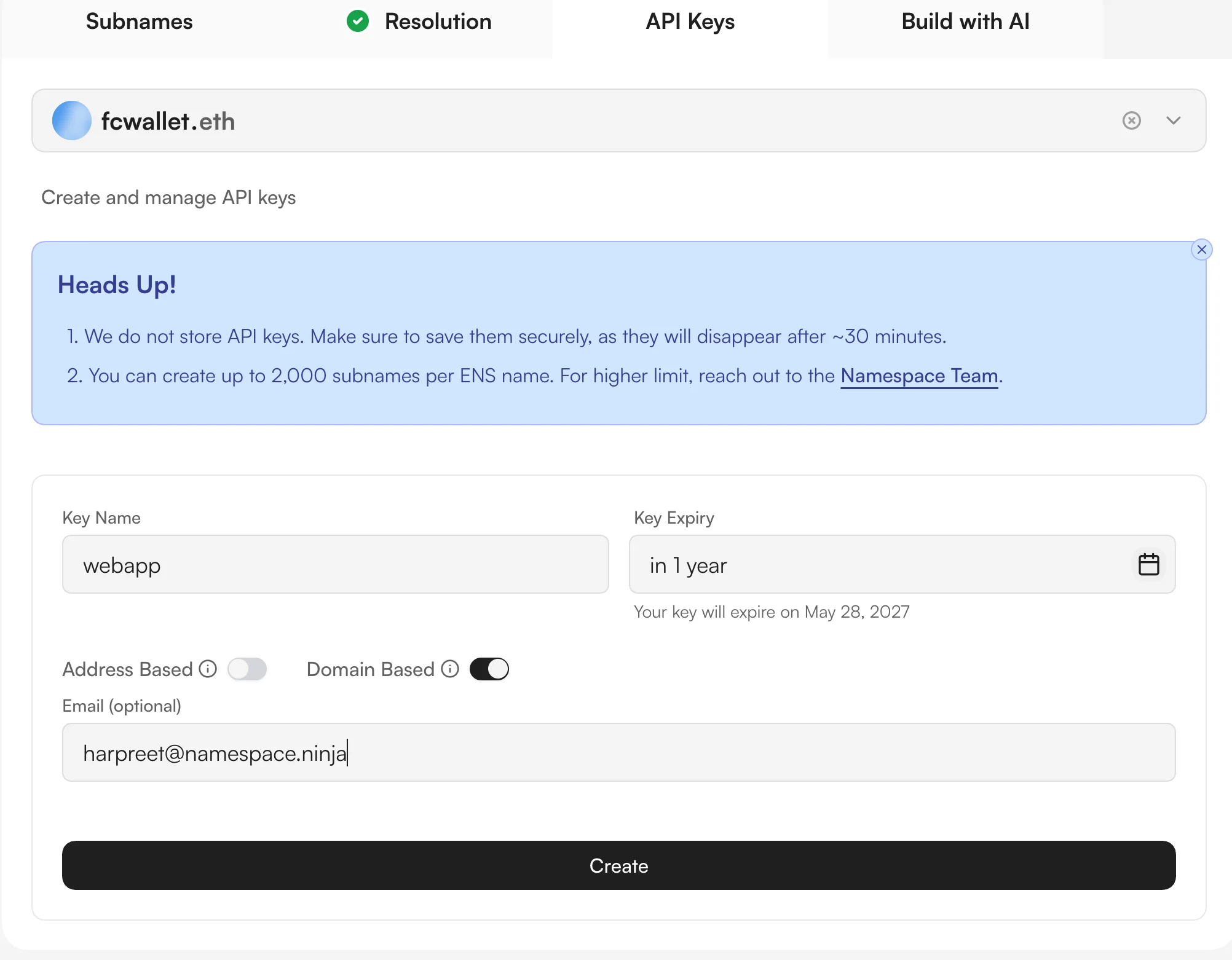Screen dimensions: 1232x960
Task: Open the Subnames tab
Action: pyautogui.click(x=139, y=22)
